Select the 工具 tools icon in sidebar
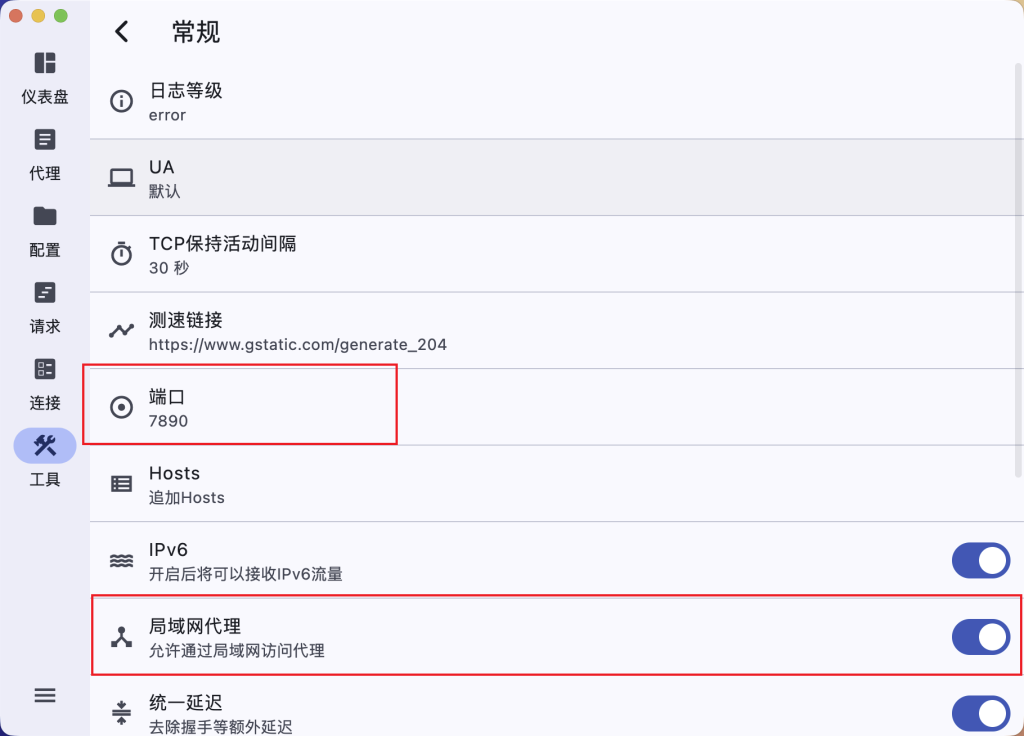The width and height of the screenshot is (1024, 736). [44, 446]
